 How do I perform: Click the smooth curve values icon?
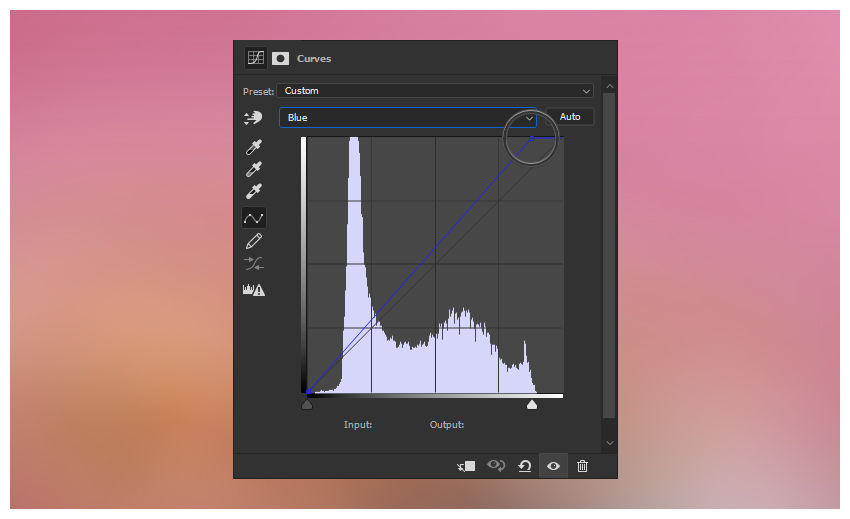pyautogui.click(x=254, y=264)
